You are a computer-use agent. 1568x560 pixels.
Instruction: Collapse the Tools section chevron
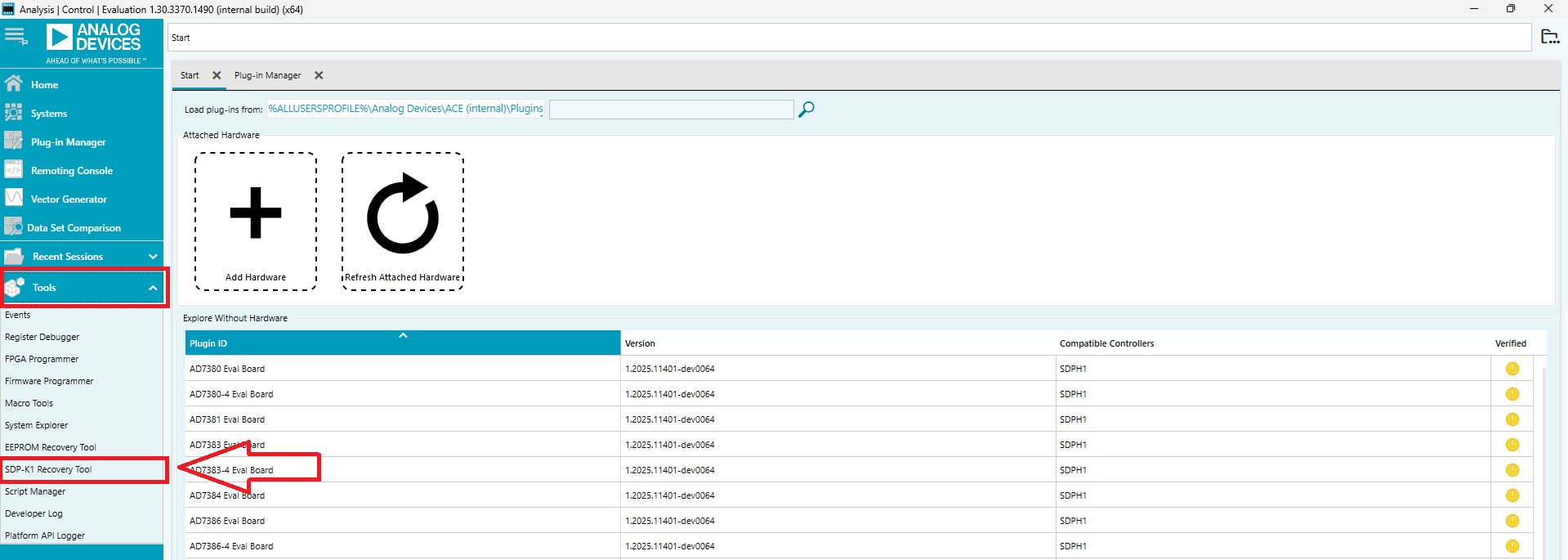(x=153, y=288)
